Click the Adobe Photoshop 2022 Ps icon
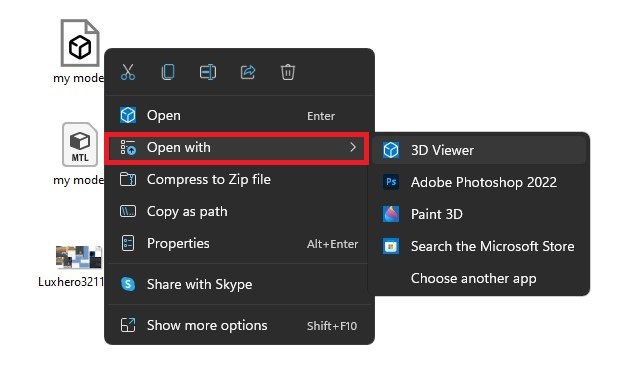 point(391,182)
